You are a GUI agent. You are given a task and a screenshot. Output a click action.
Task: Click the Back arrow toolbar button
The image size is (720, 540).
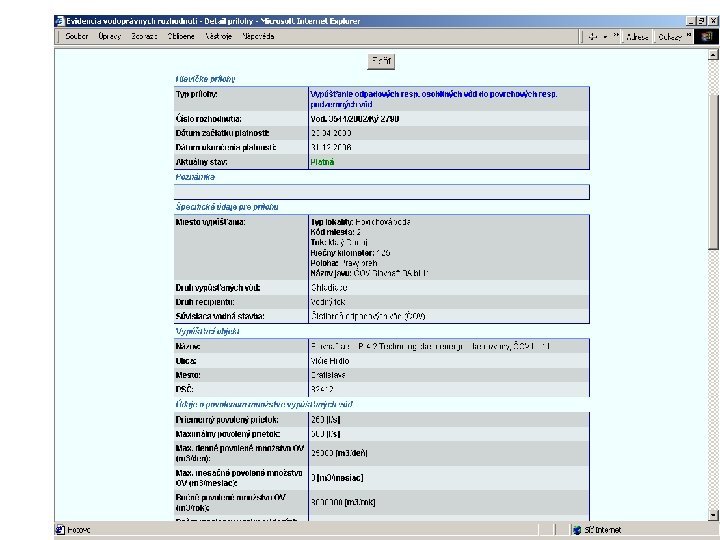tap(593, 36)
